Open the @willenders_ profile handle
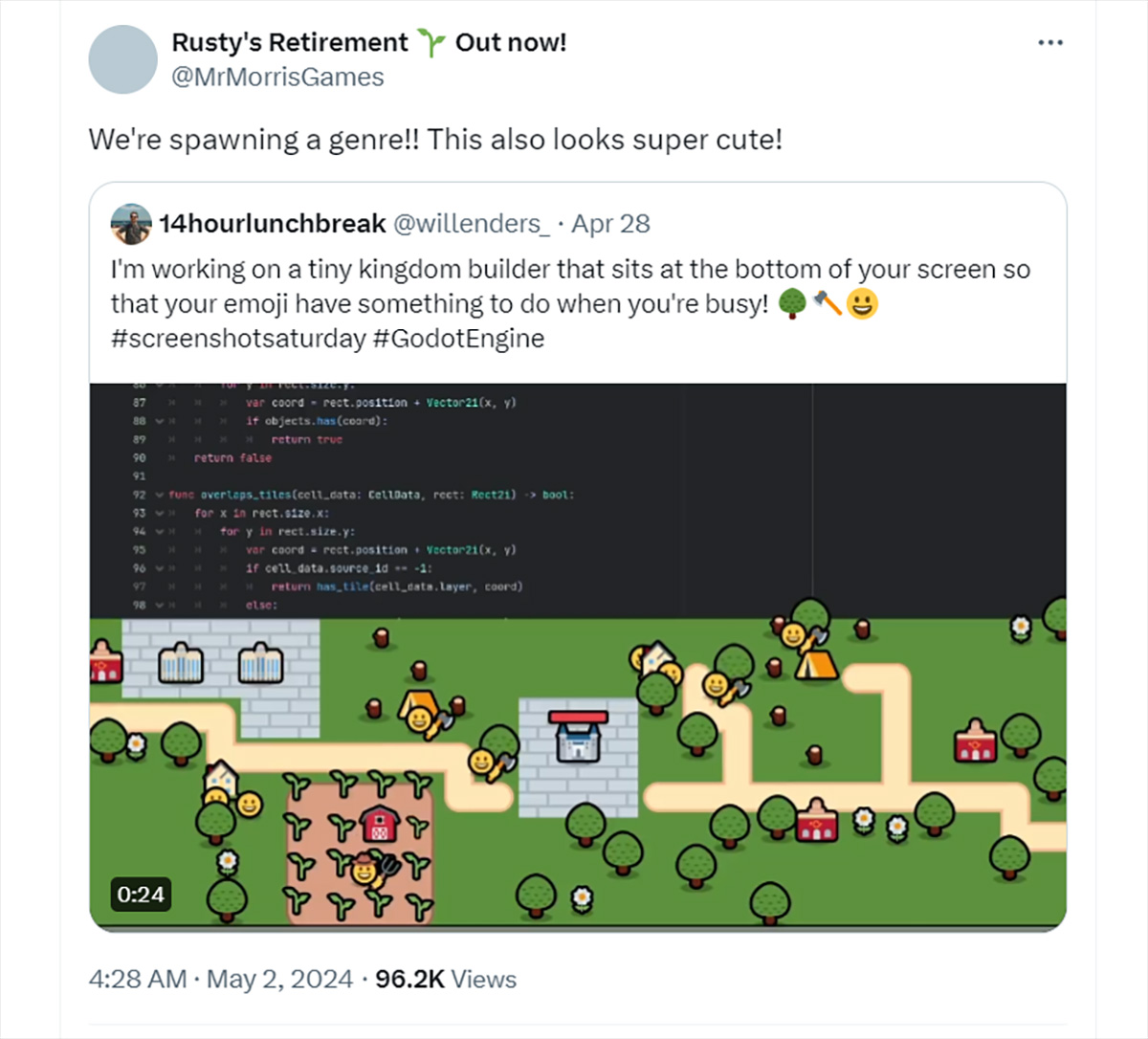 tap(472, 224)
